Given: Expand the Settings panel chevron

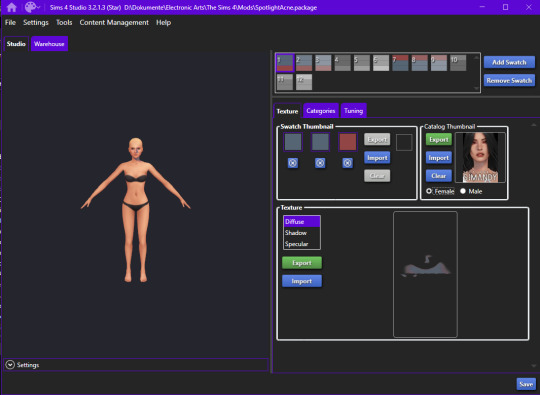Looking at the screenshot, I should click(10, 365).
